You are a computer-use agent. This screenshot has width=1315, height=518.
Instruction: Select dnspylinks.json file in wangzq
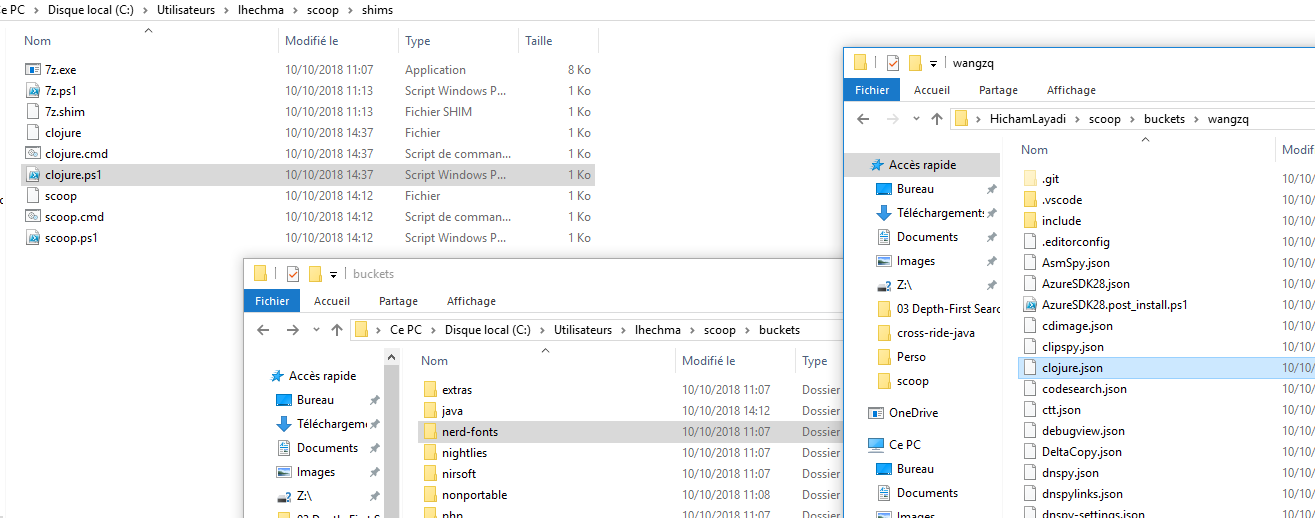[1082, 494]
